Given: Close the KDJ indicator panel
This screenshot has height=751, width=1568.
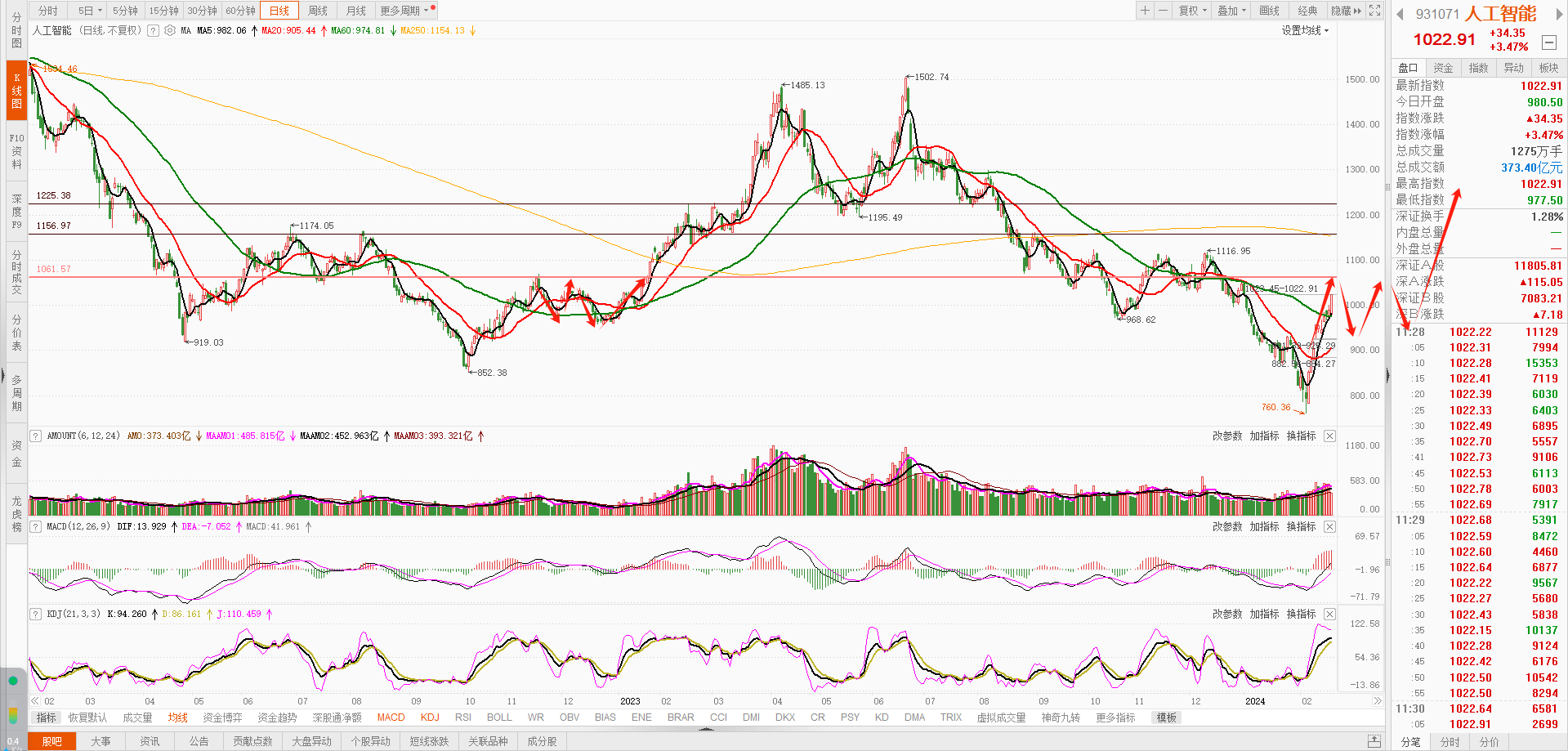Looking at the screenshot, I should (x=1329, y=614).
